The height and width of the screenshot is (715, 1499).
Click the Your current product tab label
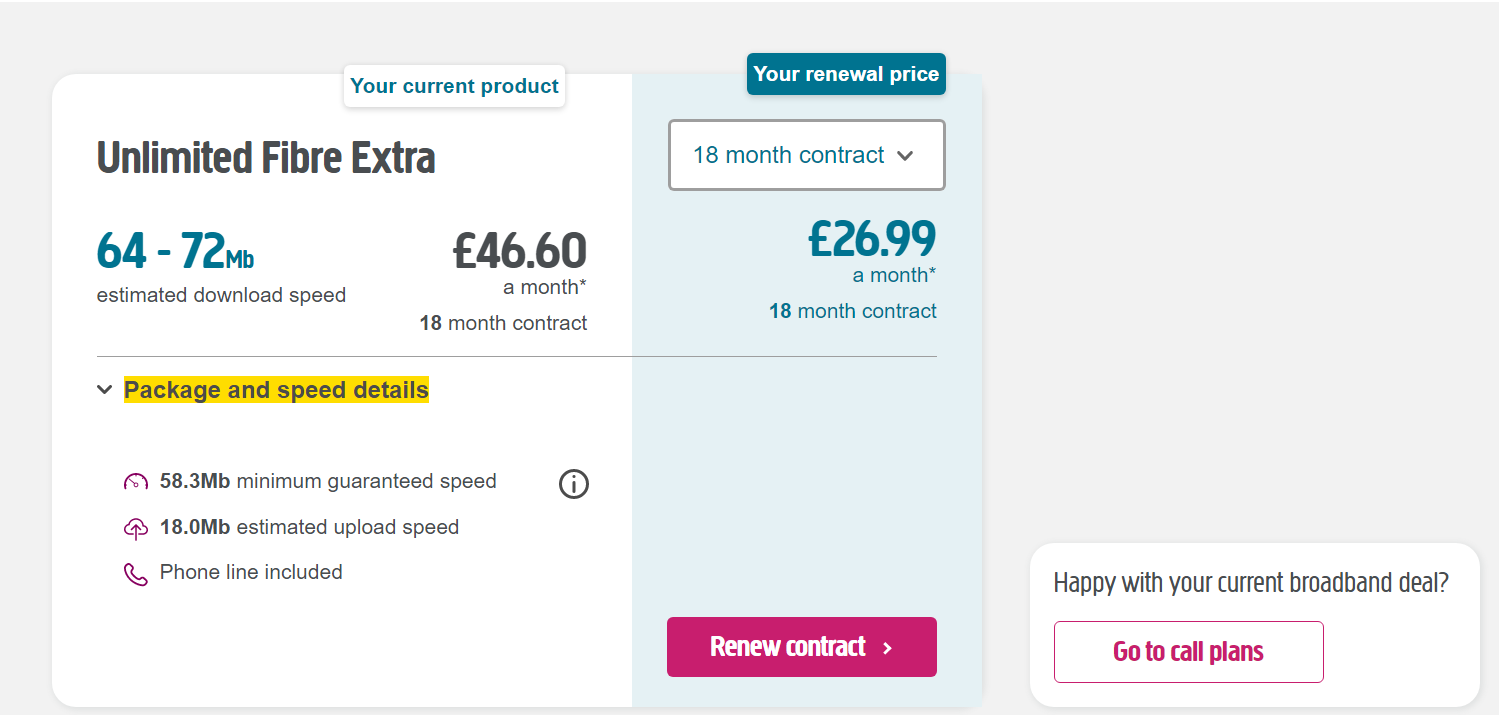(x=454, y=86)
